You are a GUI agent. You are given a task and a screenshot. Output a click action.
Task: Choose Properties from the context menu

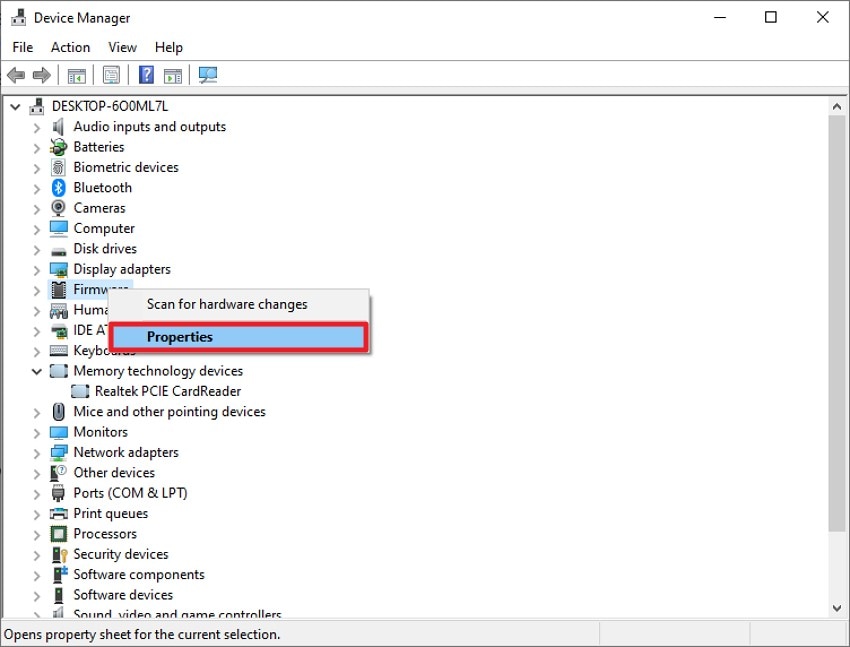coord(180,336)
